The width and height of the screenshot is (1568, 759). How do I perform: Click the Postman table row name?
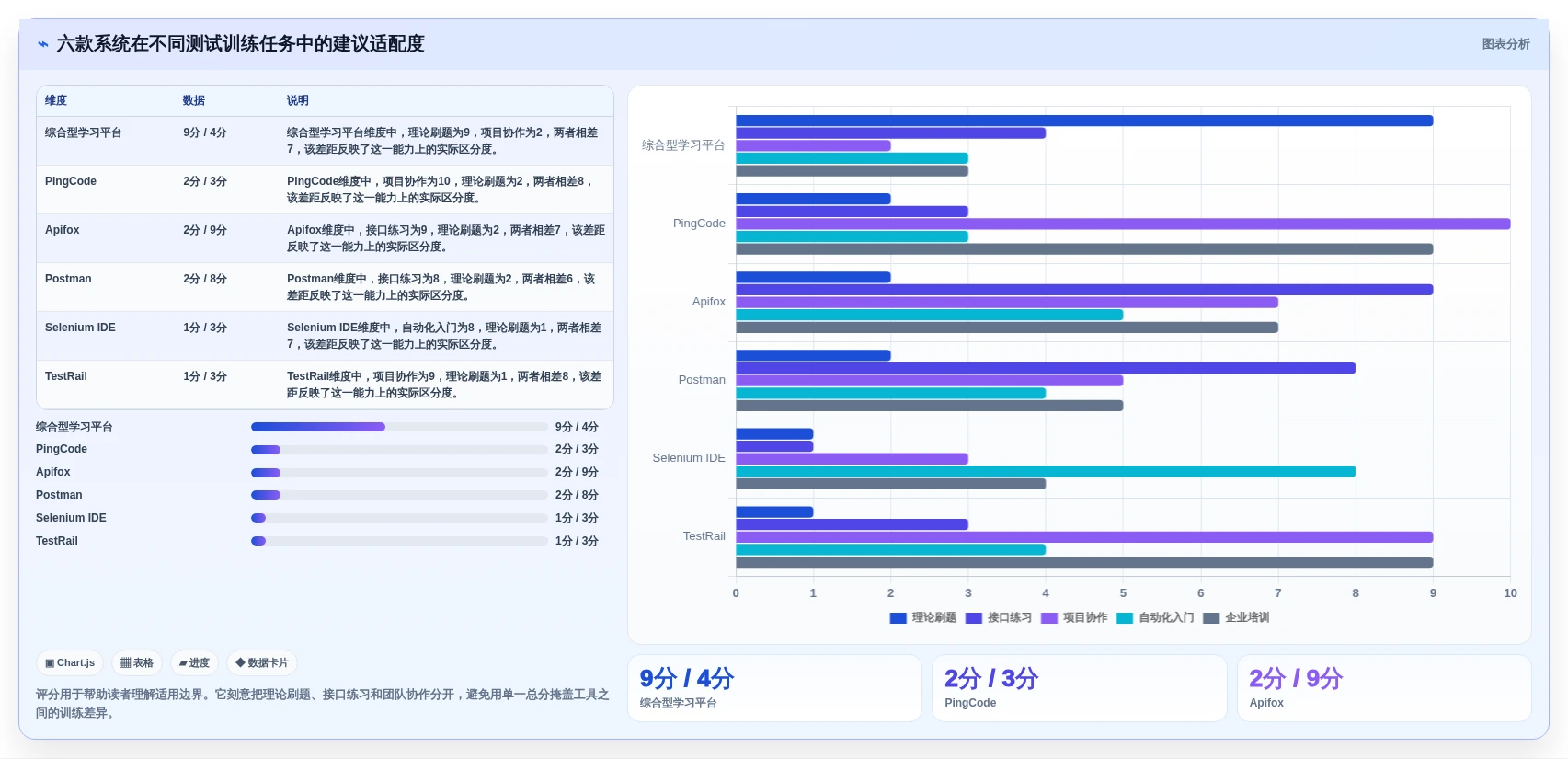click(x=68, y=279)
